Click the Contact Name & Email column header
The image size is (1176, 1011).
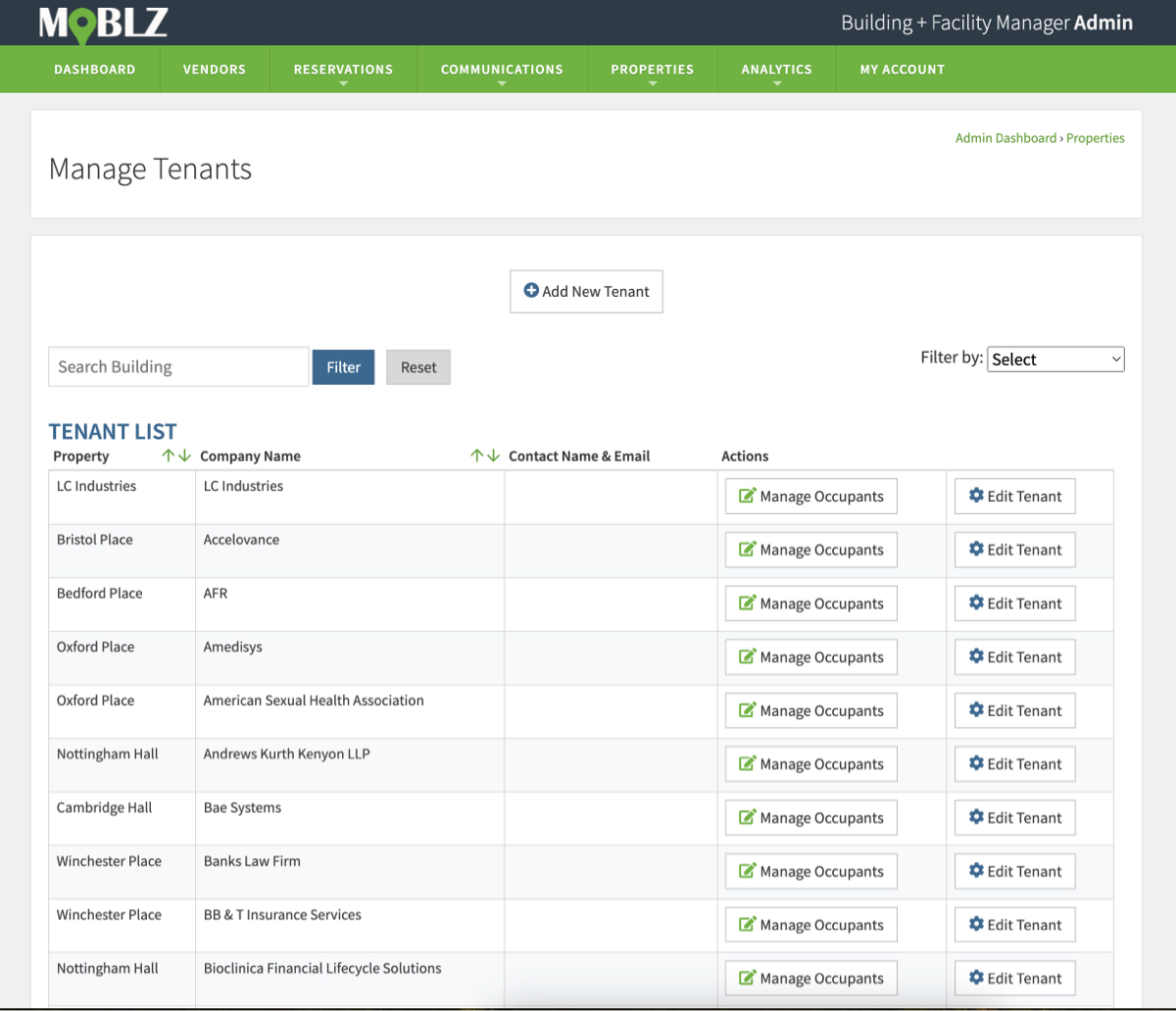(579, 457)
